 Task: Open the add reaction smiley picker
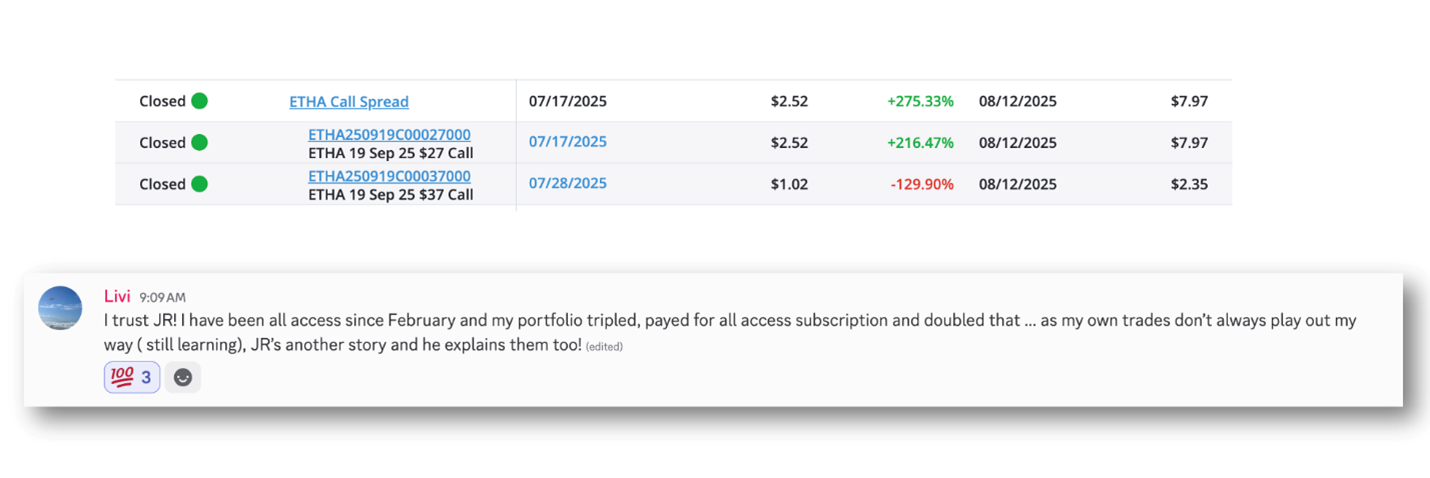pos(183,377)
